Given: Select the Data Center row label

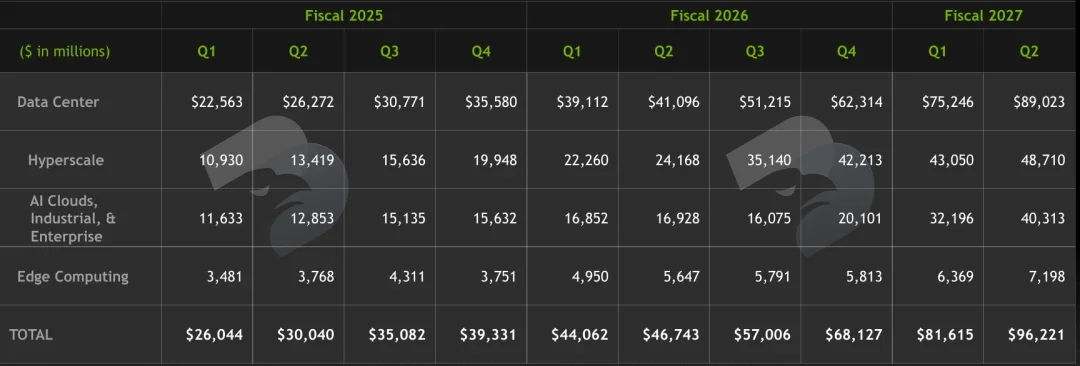Looking at the screenshot, I should tap(58, 102).
